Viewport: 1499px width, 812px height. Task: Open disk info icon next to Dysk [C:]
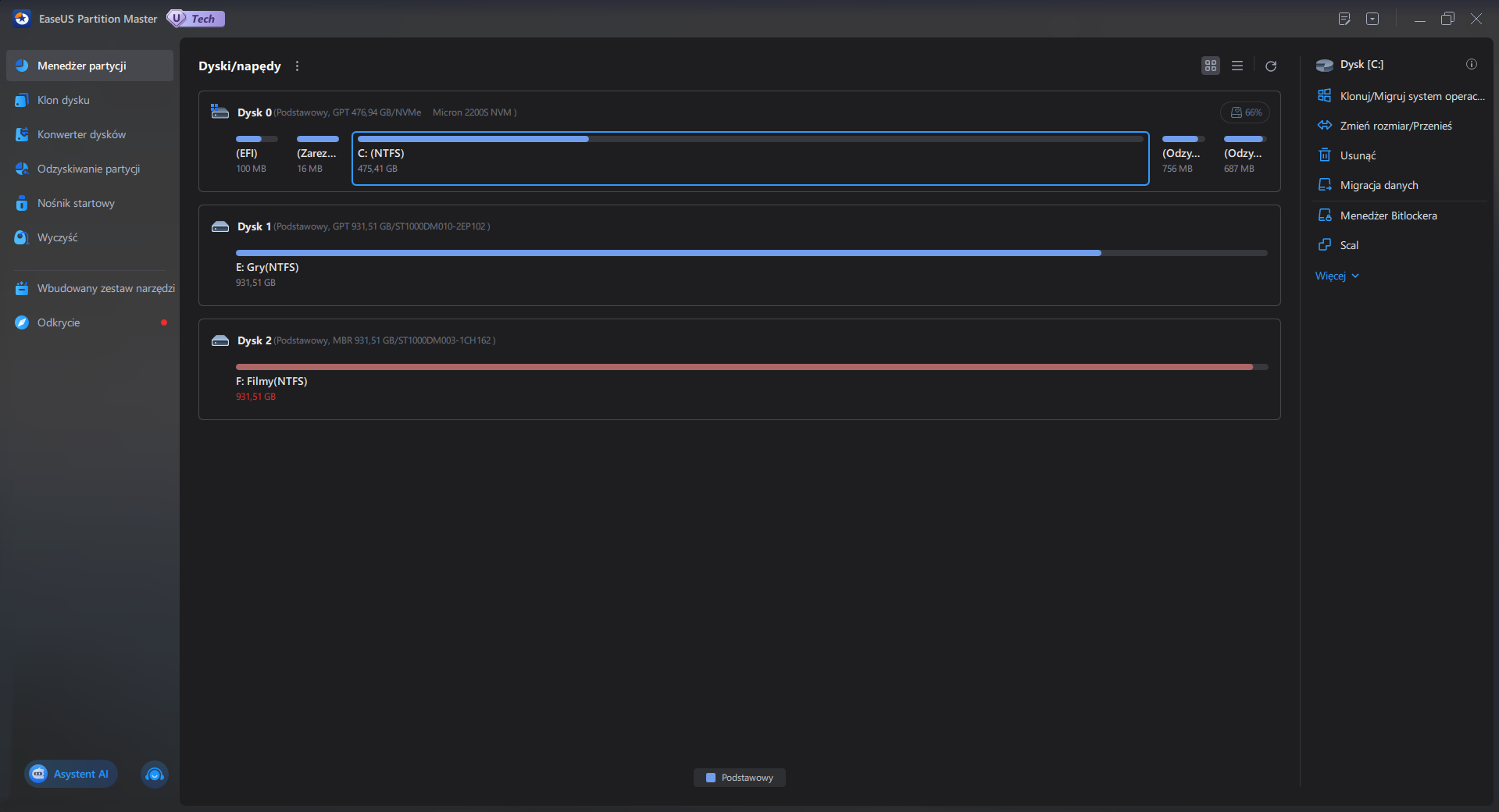(1472, 64)
